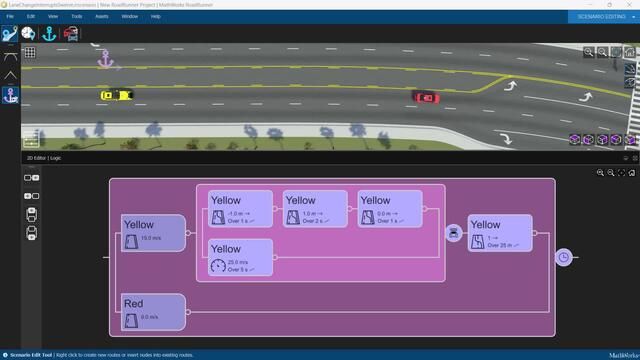This screenshot has width=640, height=360.
Task: Open the Edit menu
Action: pyautogui.click(x=31, y=17)
